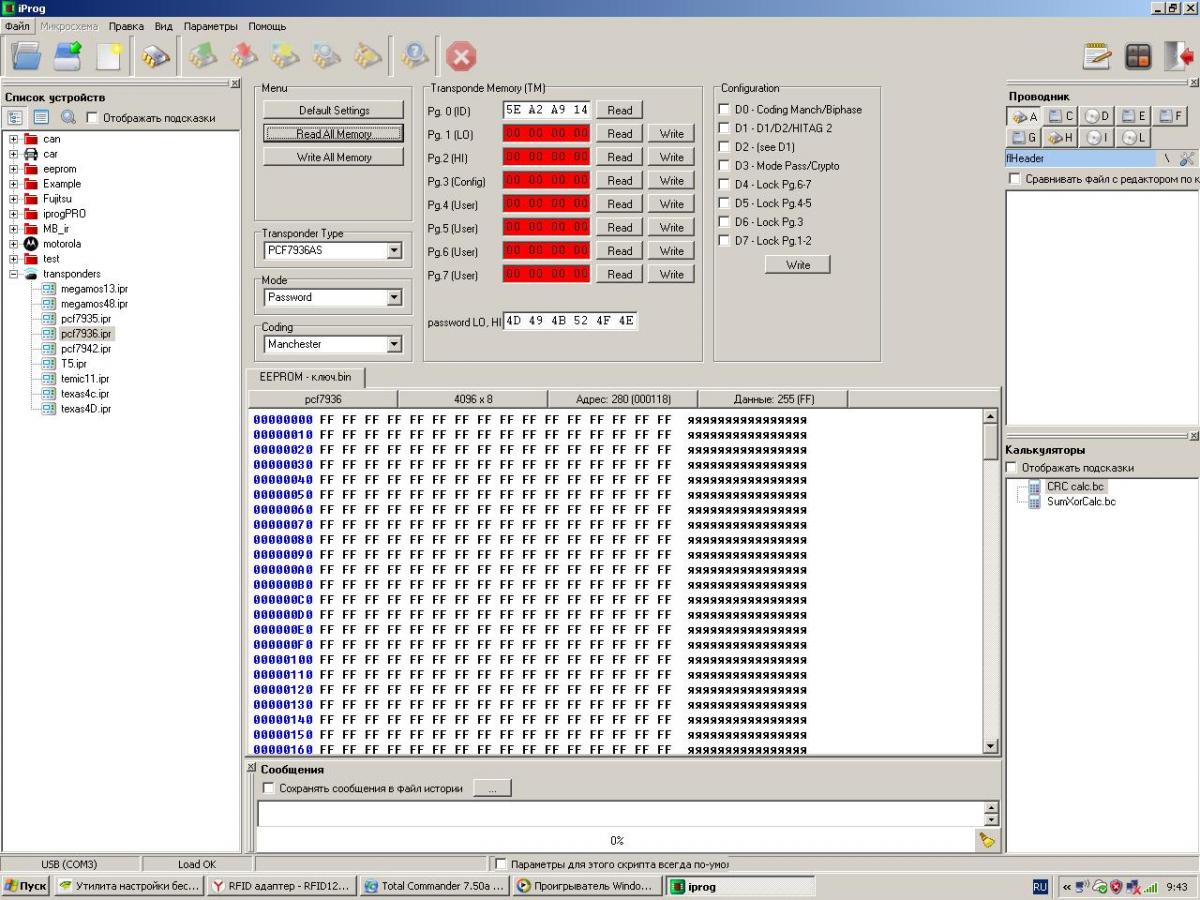
Task: Select the 'EEPROM - ключ.bin' tab
Action: pos(305,377)
